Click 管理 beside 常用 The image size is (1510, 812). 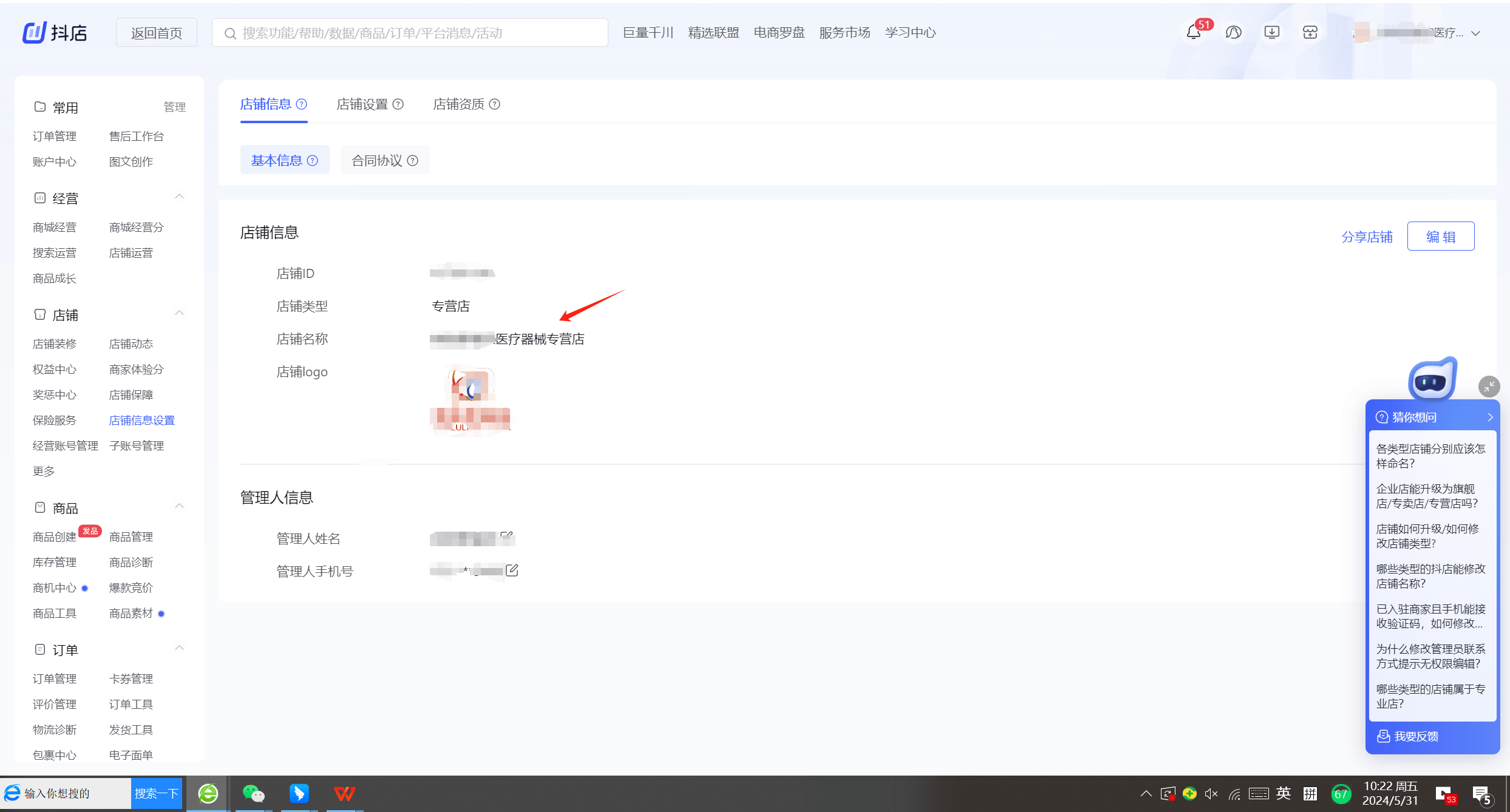pyautogui.click(x=175, y=107)
